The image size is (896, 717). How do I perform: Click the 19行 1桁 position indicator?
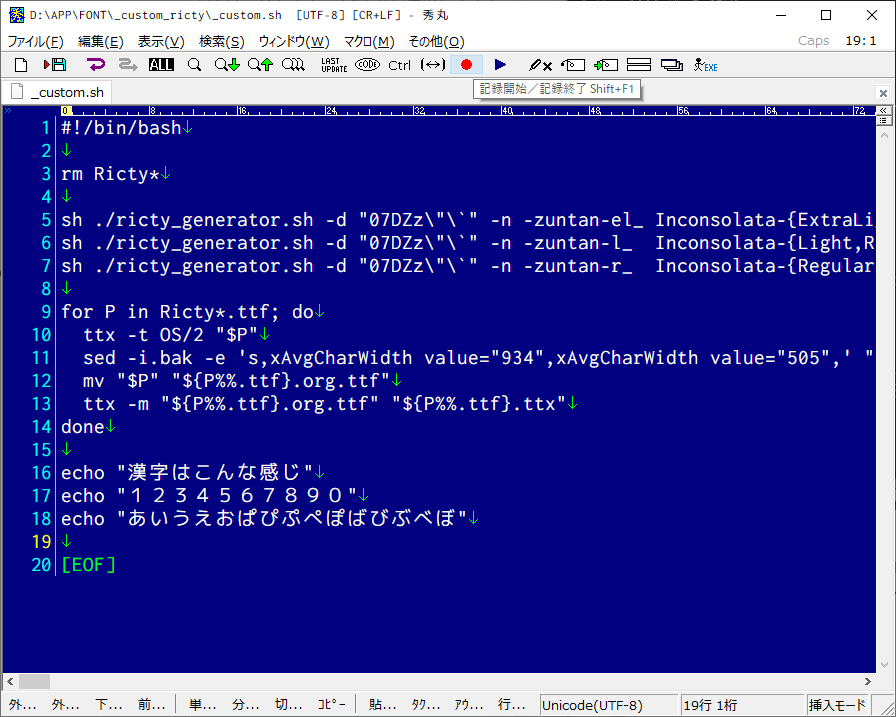742,705
